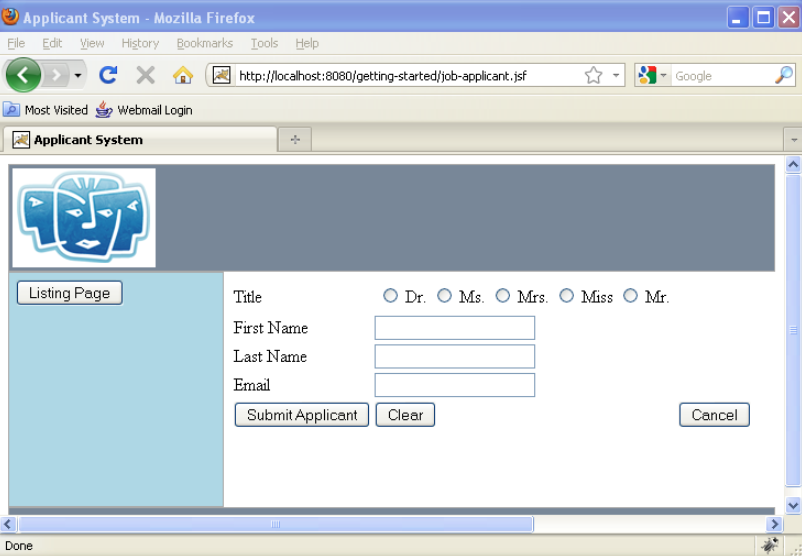The height and width of the screenshot is (556, 802).
Task: Open Webmail Login bookmark
Action: pos(144,110)
